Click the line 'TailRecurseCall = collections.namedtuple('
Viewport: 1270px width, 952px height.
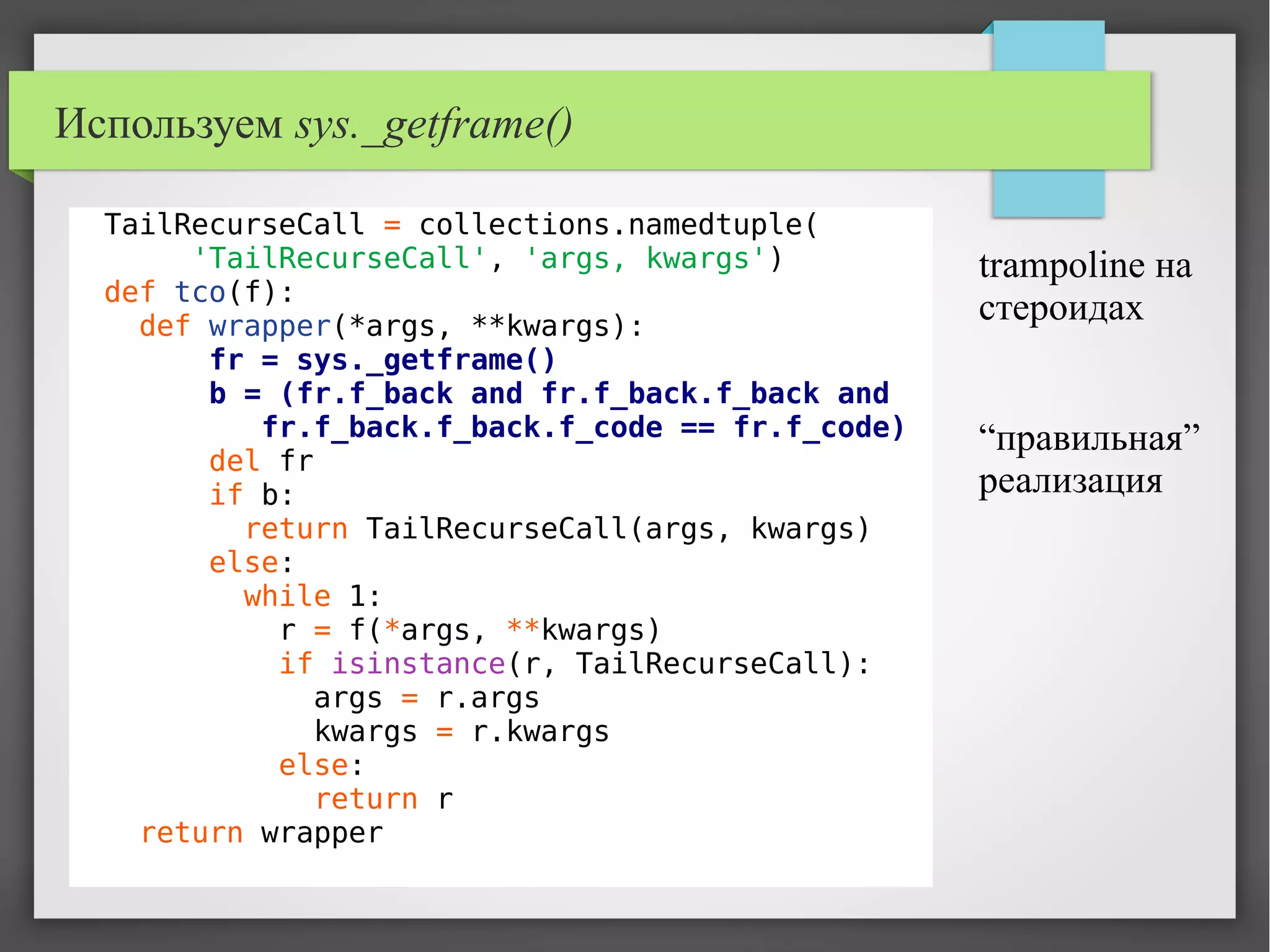click(x=461, y=225)
